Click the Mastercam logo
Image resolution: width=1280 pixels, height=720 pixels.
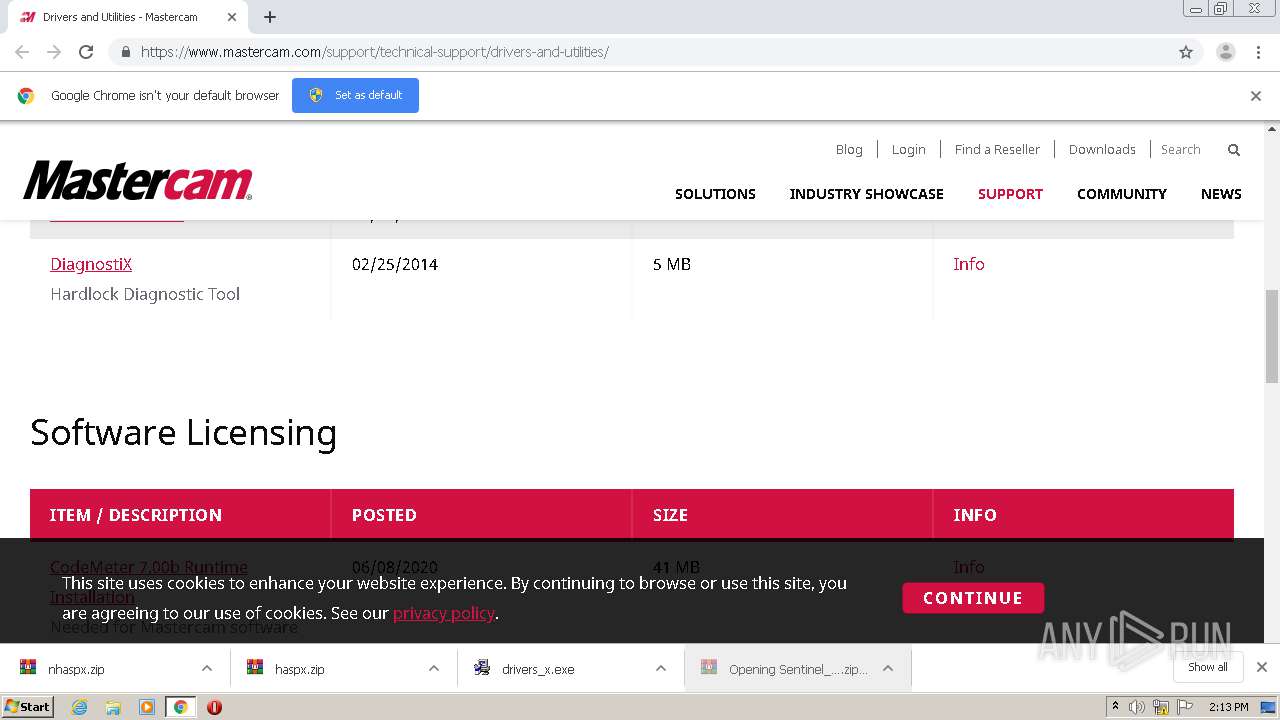138,181
